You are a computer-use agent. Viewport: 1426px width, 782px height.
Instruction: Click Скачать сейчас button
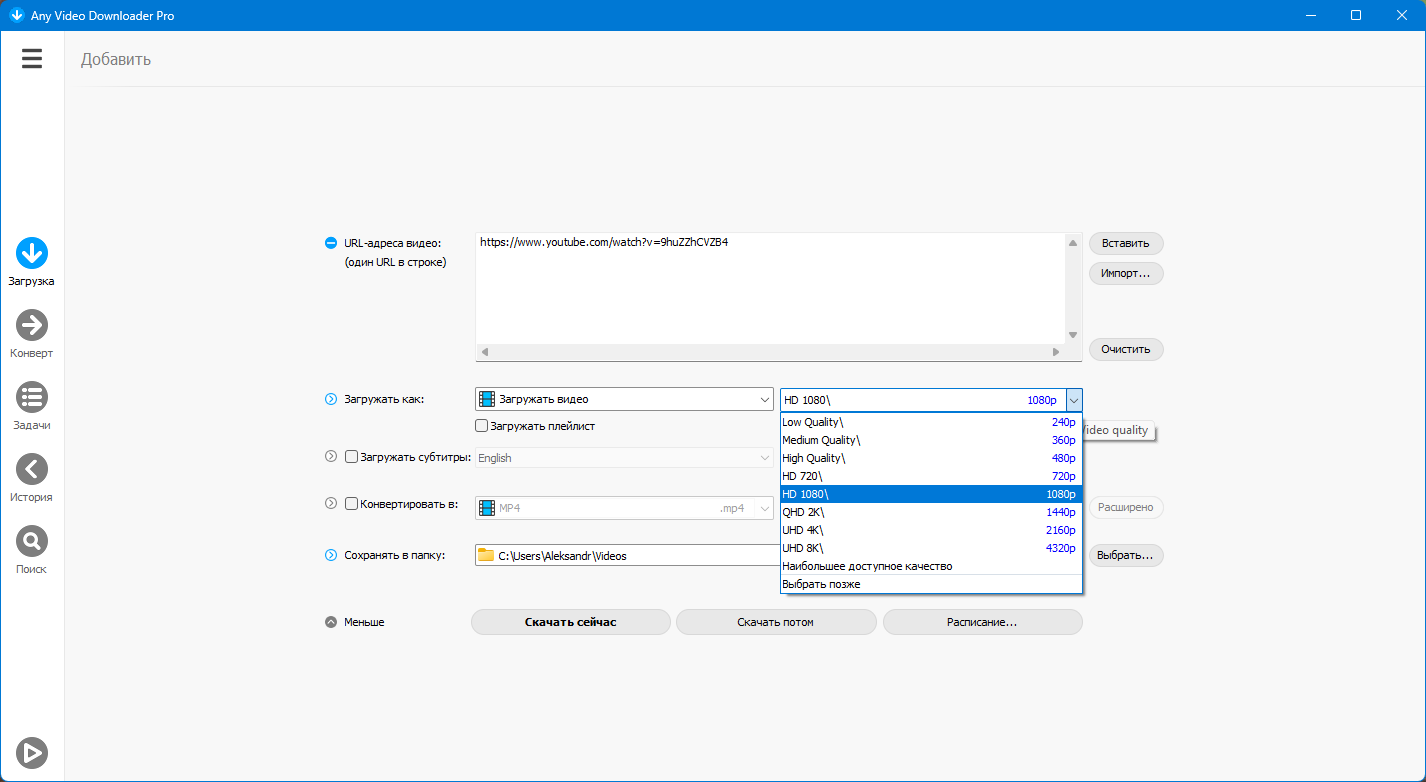(x=571, y=622)
